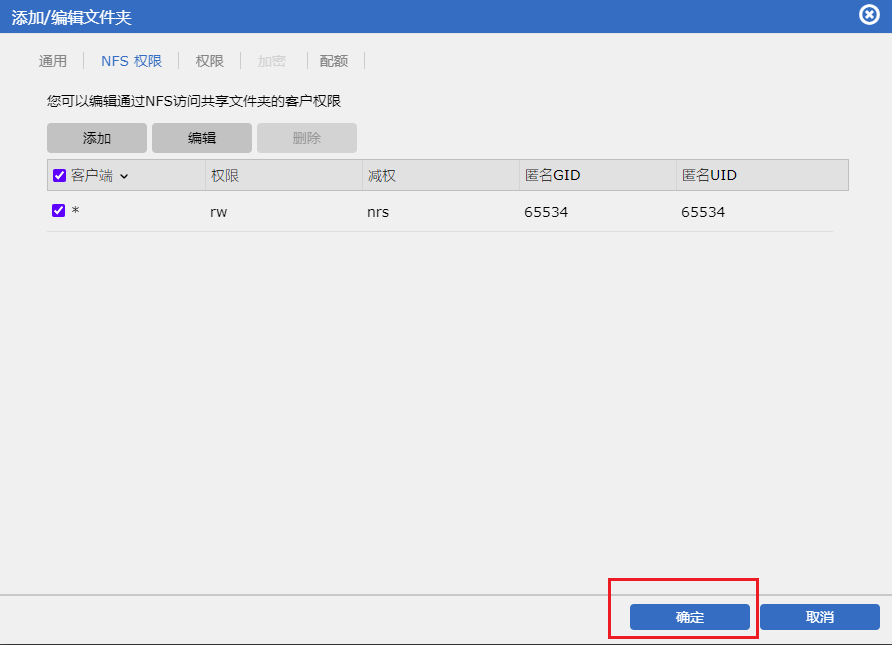Click the disabled 删除 button
This screenshot has height=645, width=892.
[x=307, y=138]
